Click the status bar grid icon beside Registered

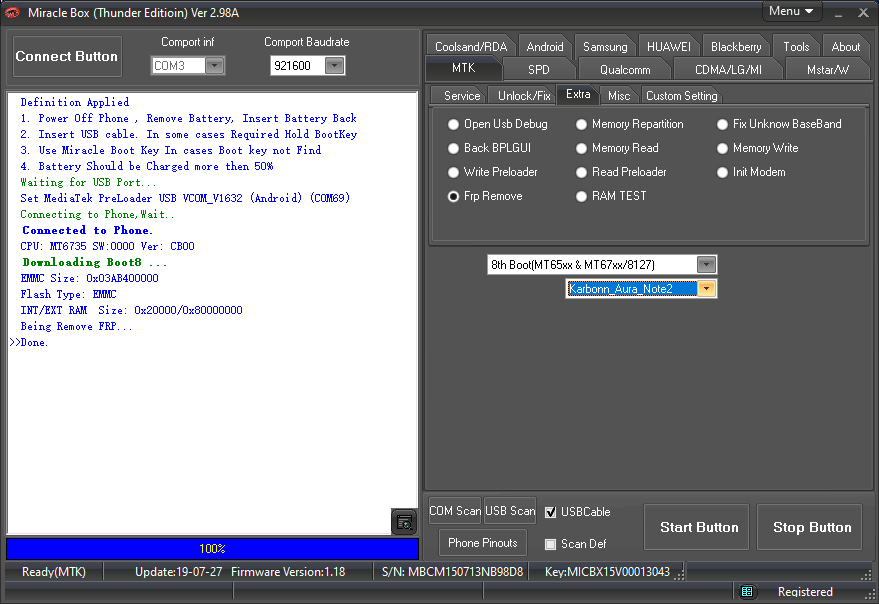click(747, 592)
